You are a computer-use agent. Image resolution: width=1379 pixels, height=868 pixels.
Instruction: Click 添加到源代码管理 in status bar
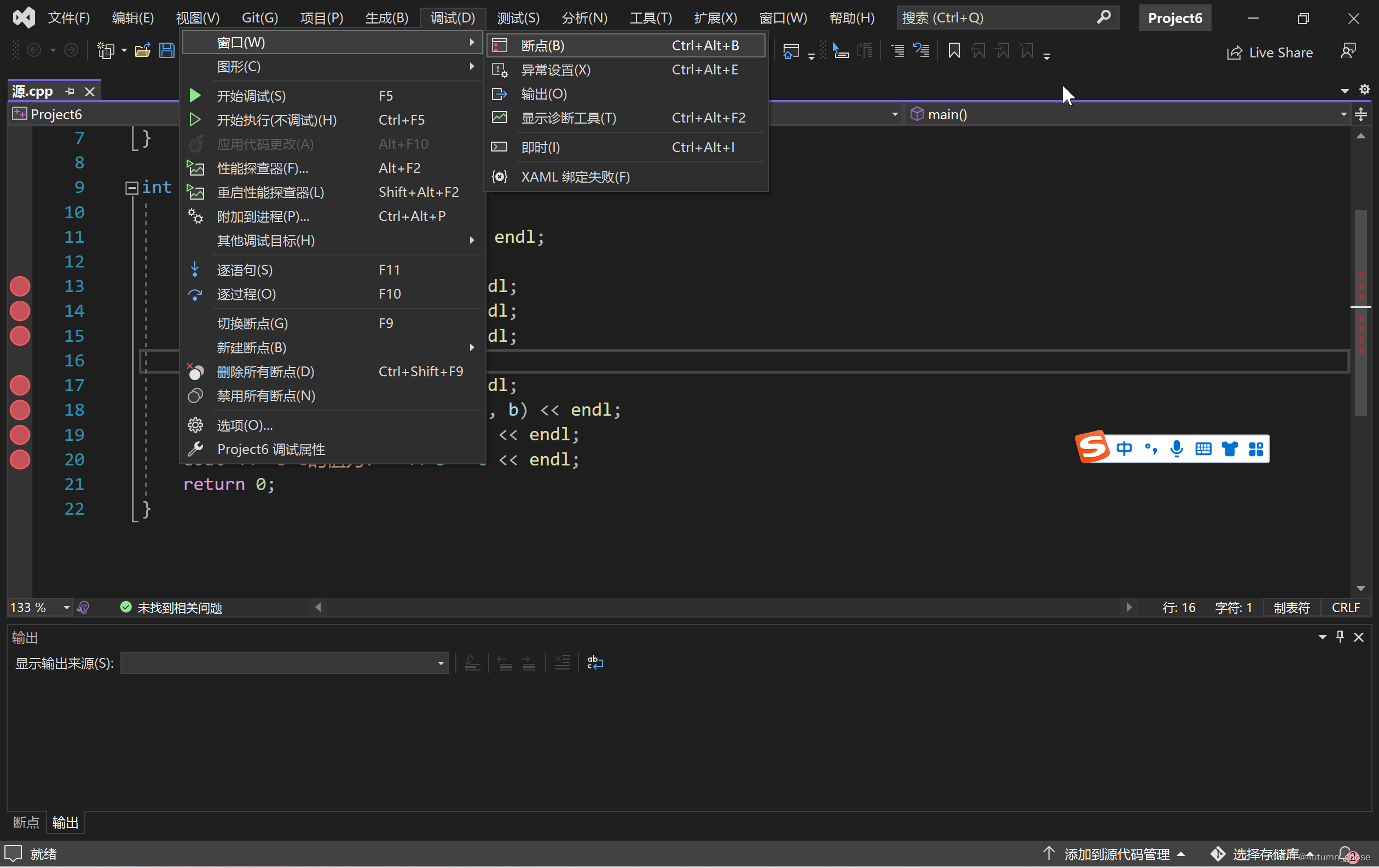[x=1116, y=854]
